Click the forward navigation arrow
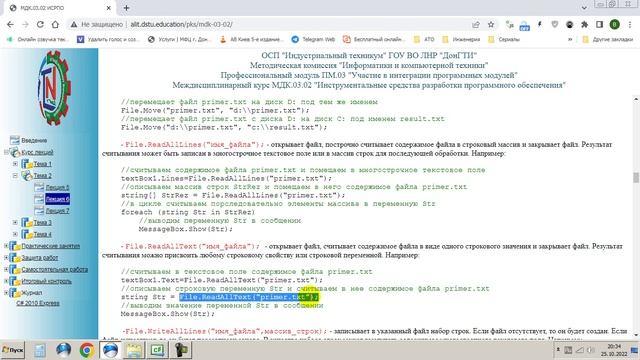 (25, 24)
